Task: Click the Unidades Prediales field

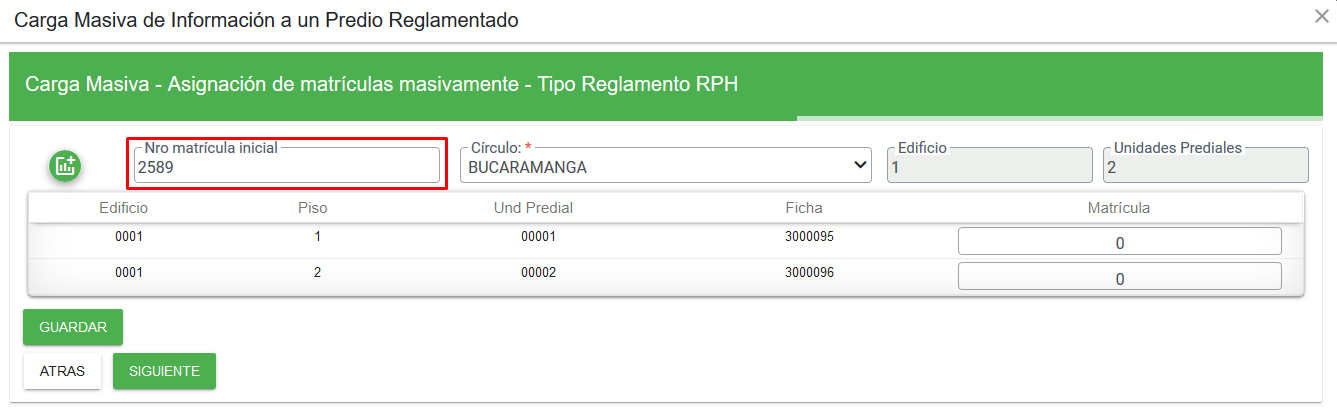Action: (1205, 167)
